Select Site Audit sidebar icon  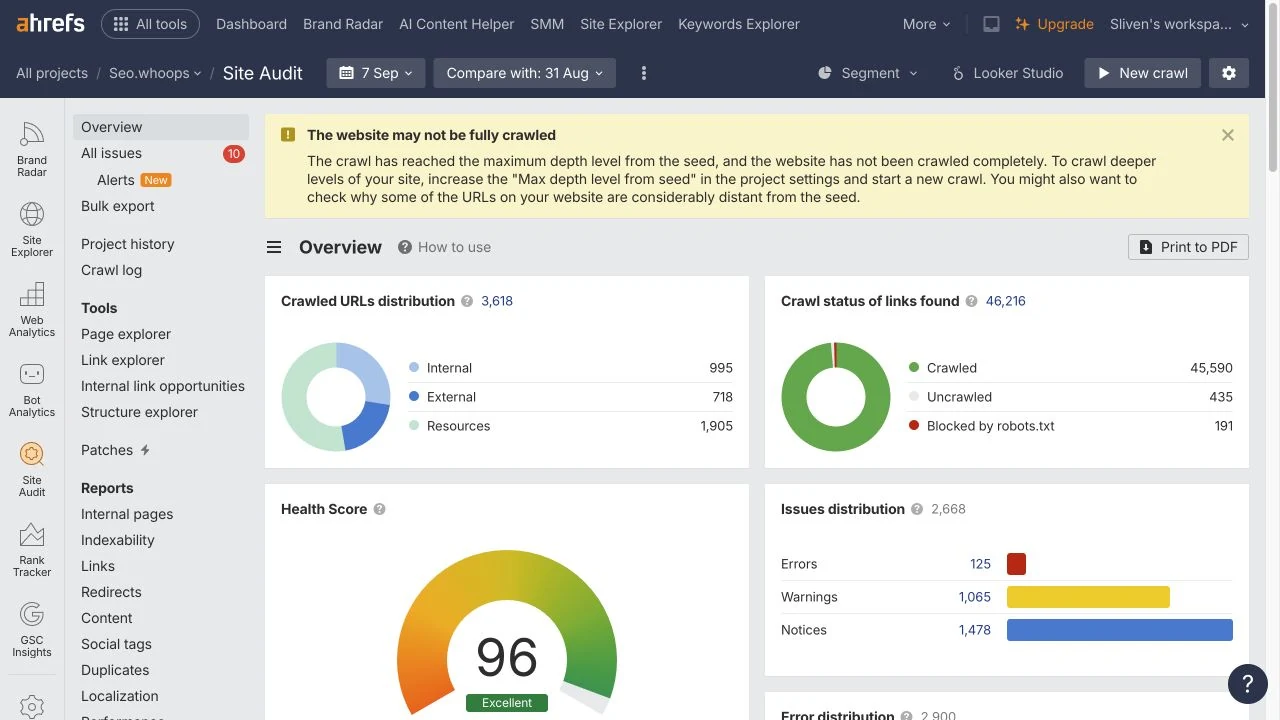tap(32, 470)
